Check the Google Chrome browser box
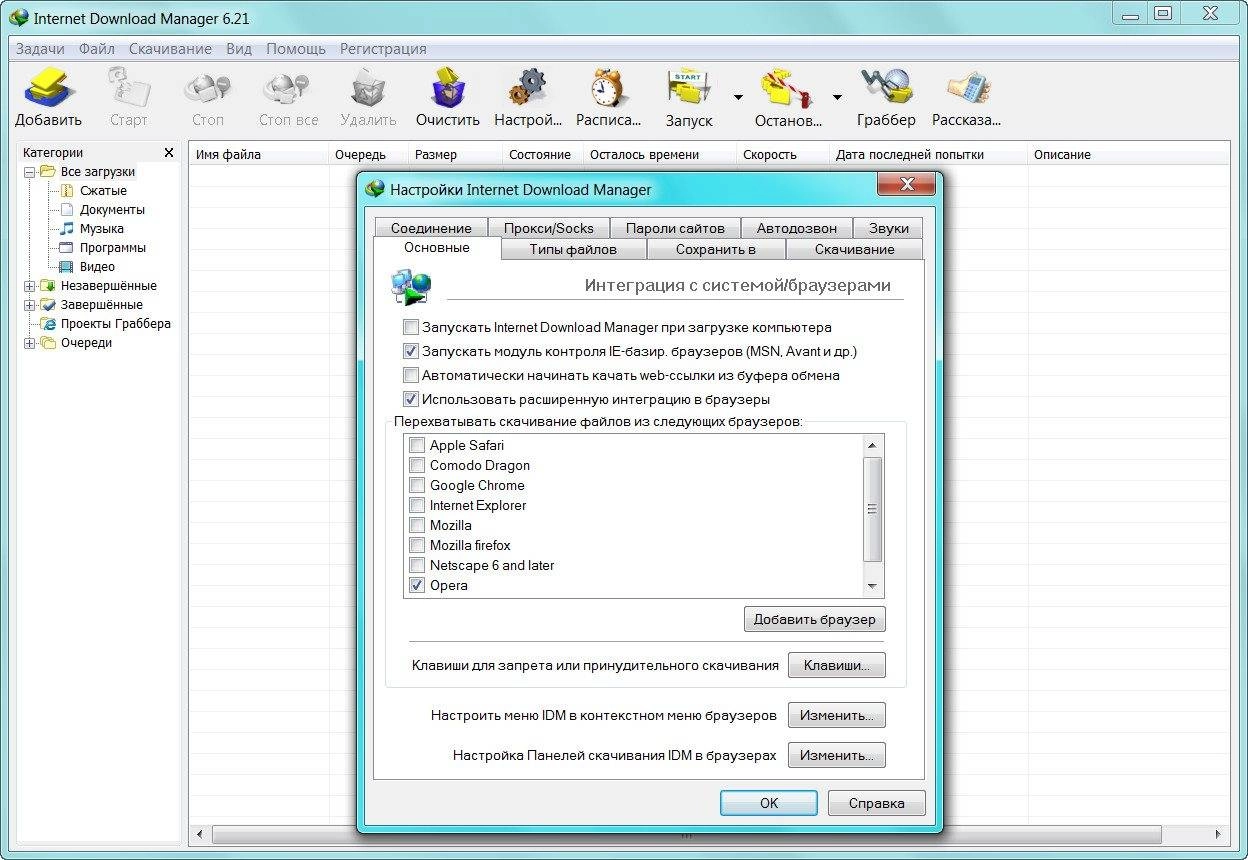The width and height of the screenshot is (1248, 860). click(x=417, y=485)
